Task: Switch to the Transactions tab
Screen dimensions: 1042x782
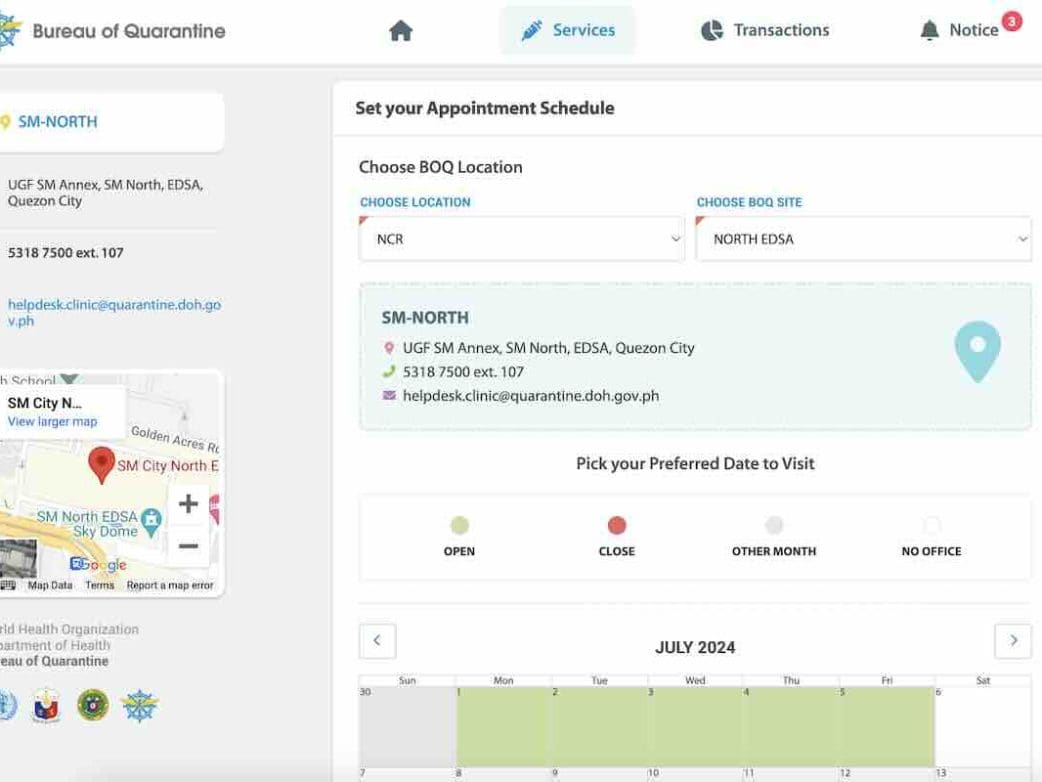Action: pyautogui.click(x=765, y=31)
